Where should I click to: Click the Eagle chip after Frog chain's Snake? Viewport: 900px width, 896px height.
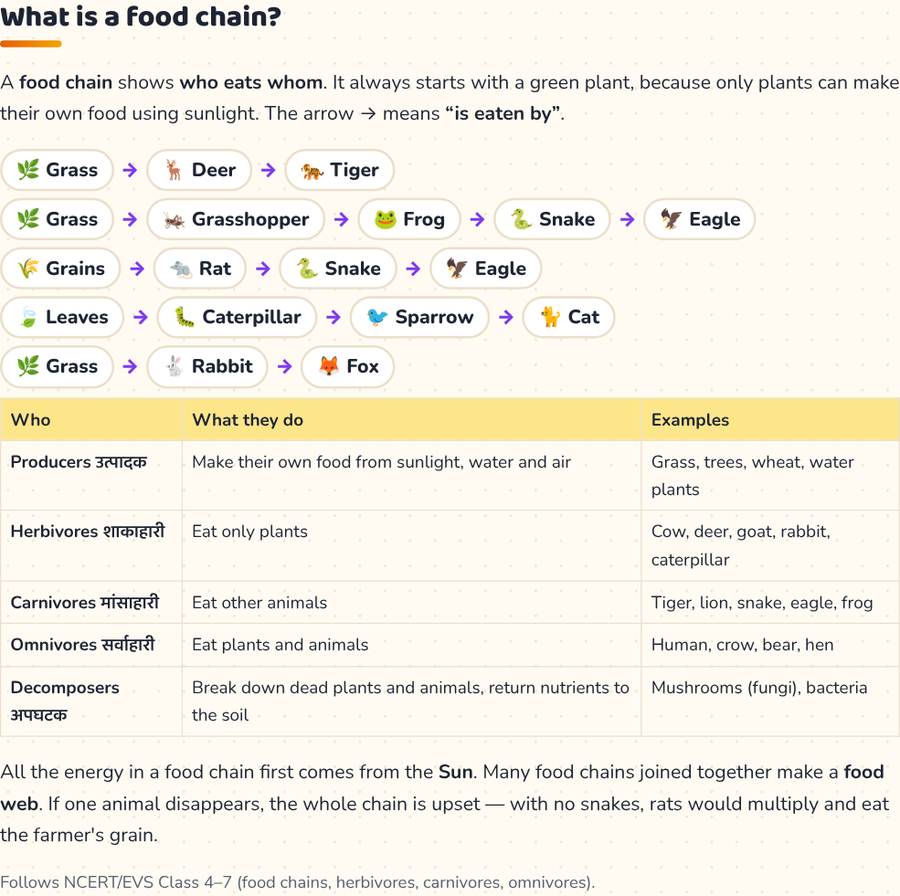(699, 219)
